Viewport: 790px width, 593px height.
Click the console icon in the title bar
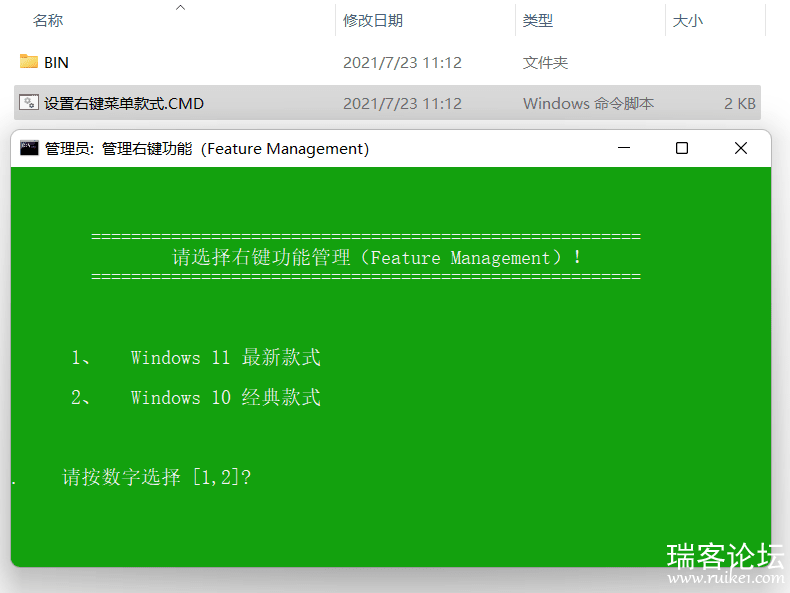pyautogui.click(x=29, y=149)
